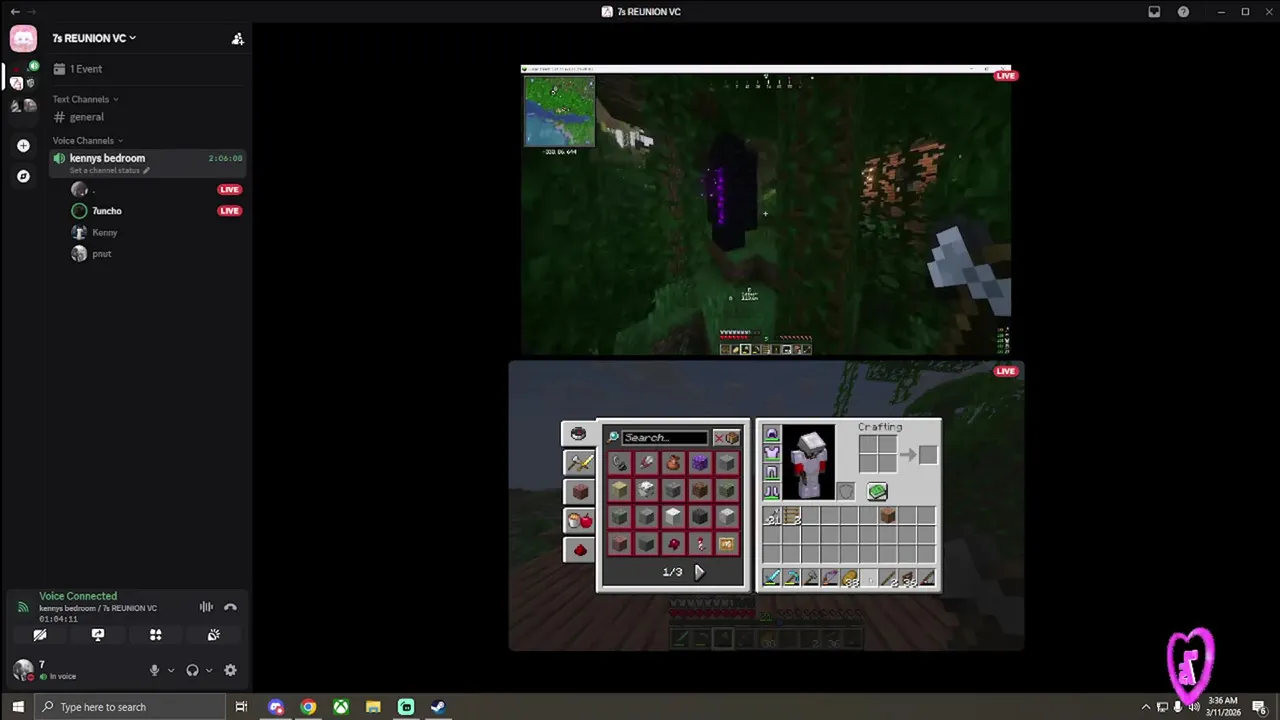The height and width of the screenshot is (720, 1280).
Task: Open the volume control in system tray
Action: [x=1194, y=707]
